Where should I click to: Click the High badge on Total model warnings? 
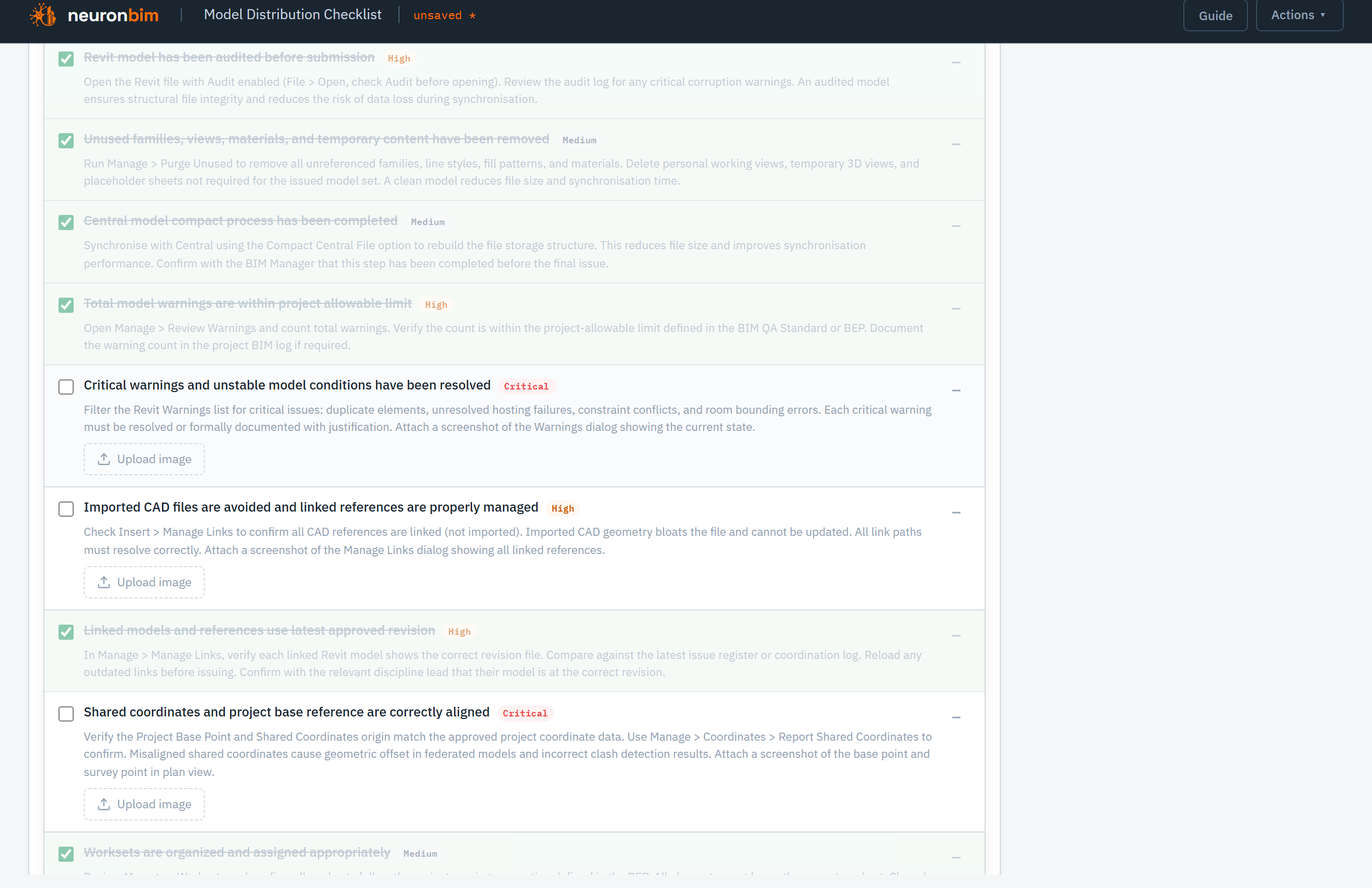436,305
